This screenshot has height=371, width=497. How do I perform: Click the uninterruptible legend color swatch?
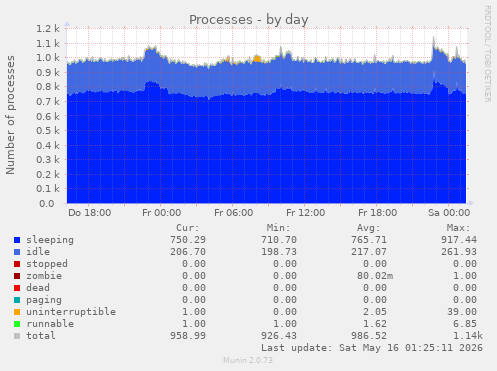tap(17, 312)
